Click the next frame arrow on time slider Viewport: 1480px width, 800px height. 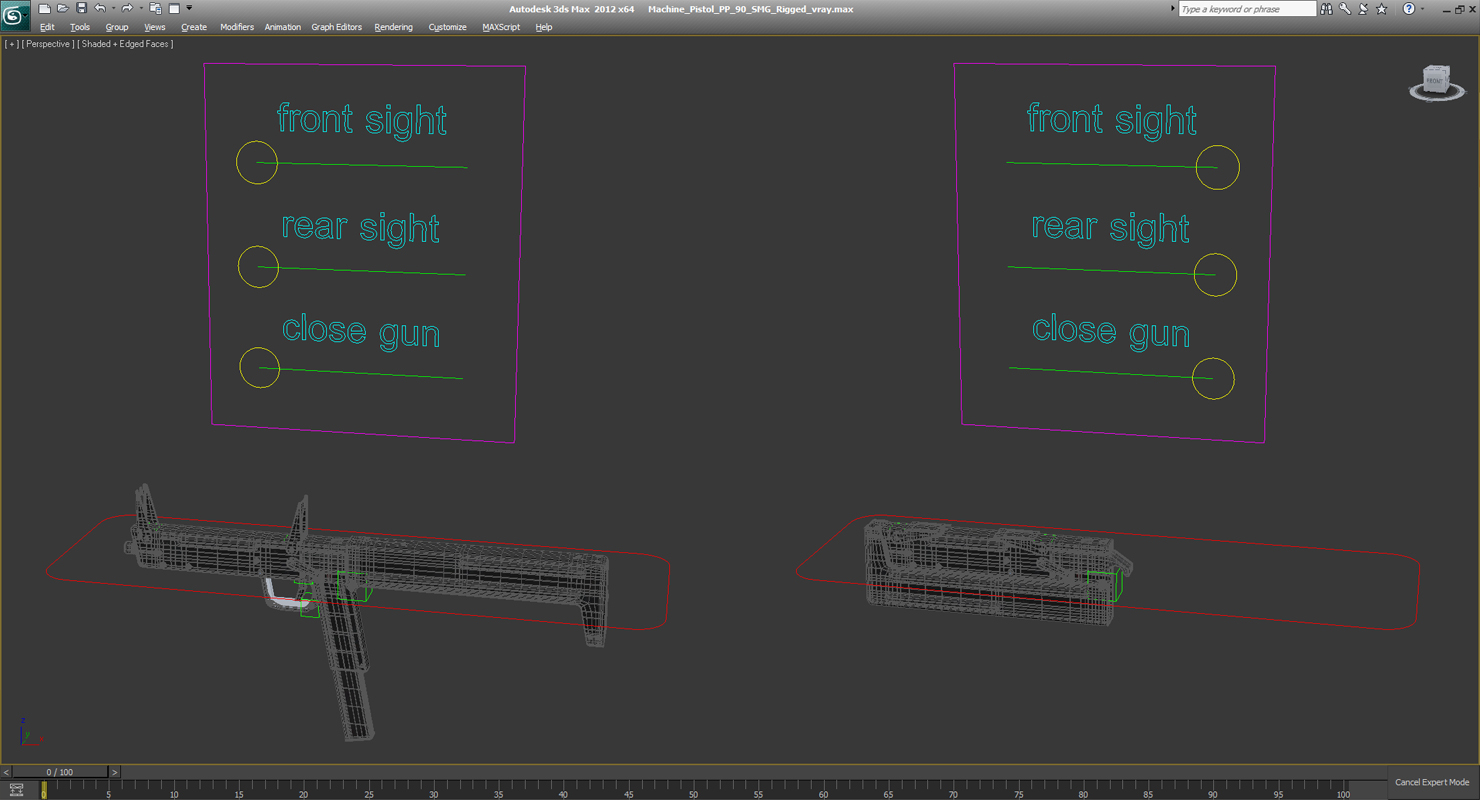114,772
